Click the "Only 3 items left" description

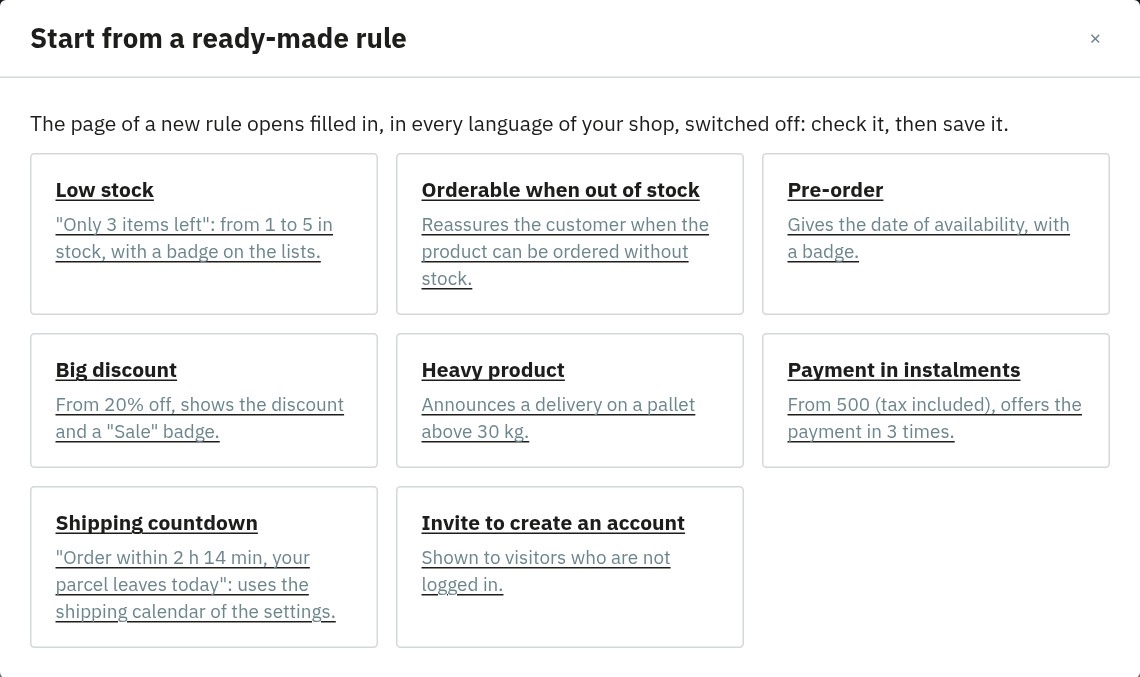[194, 238]
